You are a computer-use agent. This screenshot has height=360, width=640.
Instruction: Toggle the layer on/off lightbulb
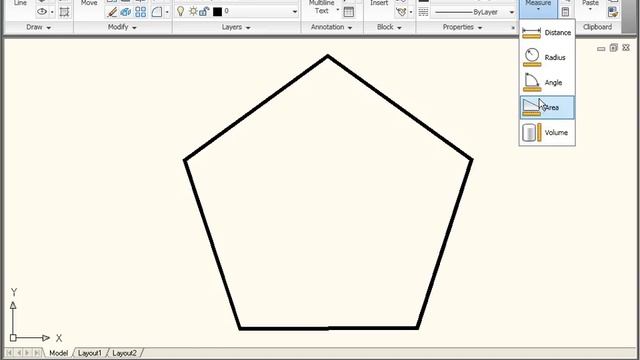180,11
